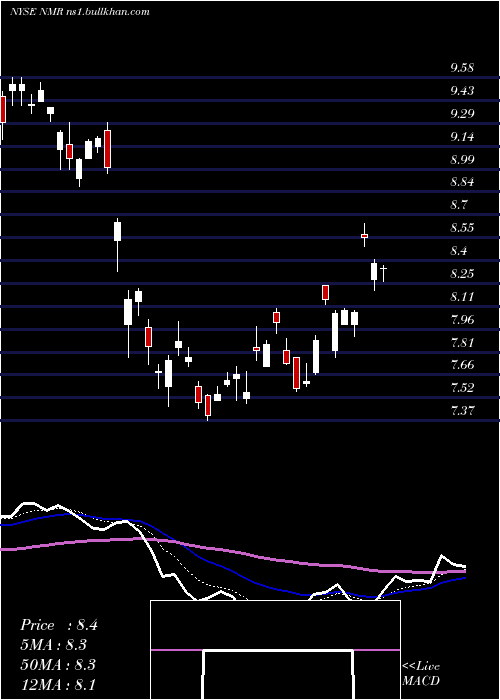Click the 8.4 price axis label
The height and width of the screenshot is (700, 500).
click(459, 251)
